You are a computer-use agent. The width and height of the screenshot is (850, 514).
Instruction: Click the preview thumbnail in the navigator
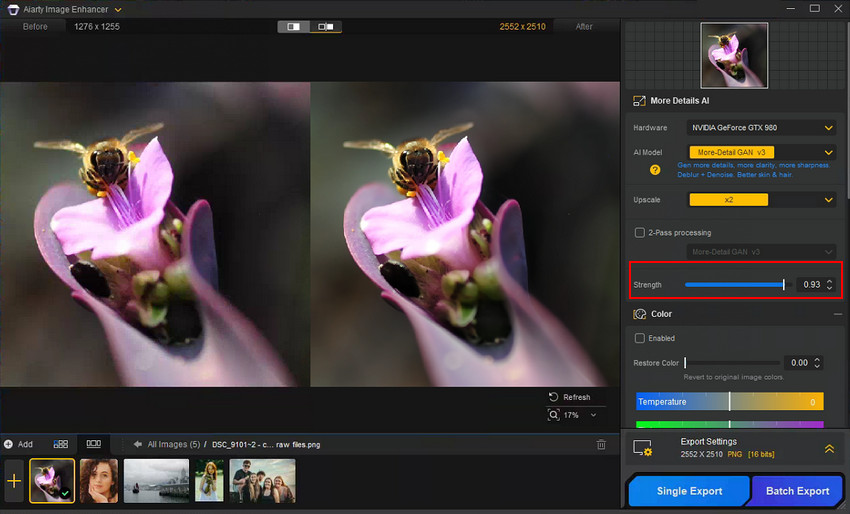tap(734, 55)
